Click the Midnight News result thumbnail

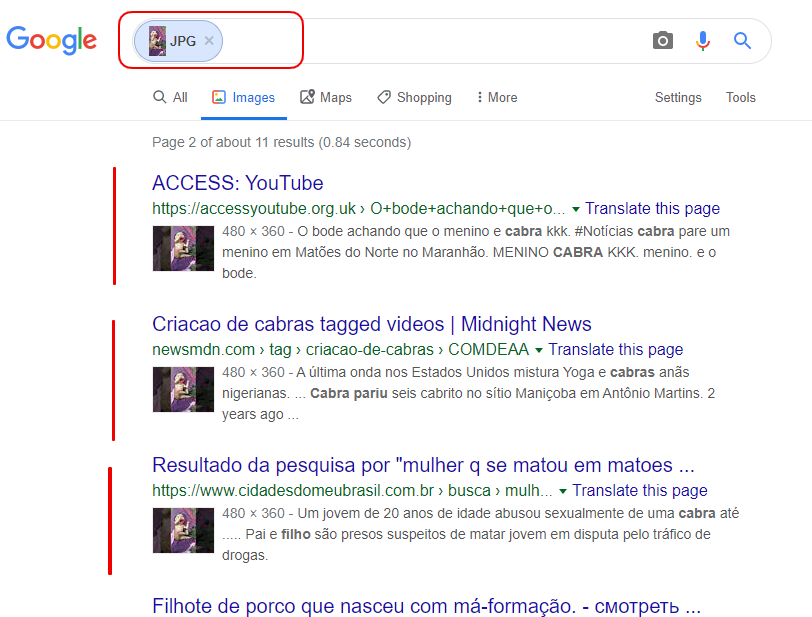183,390
